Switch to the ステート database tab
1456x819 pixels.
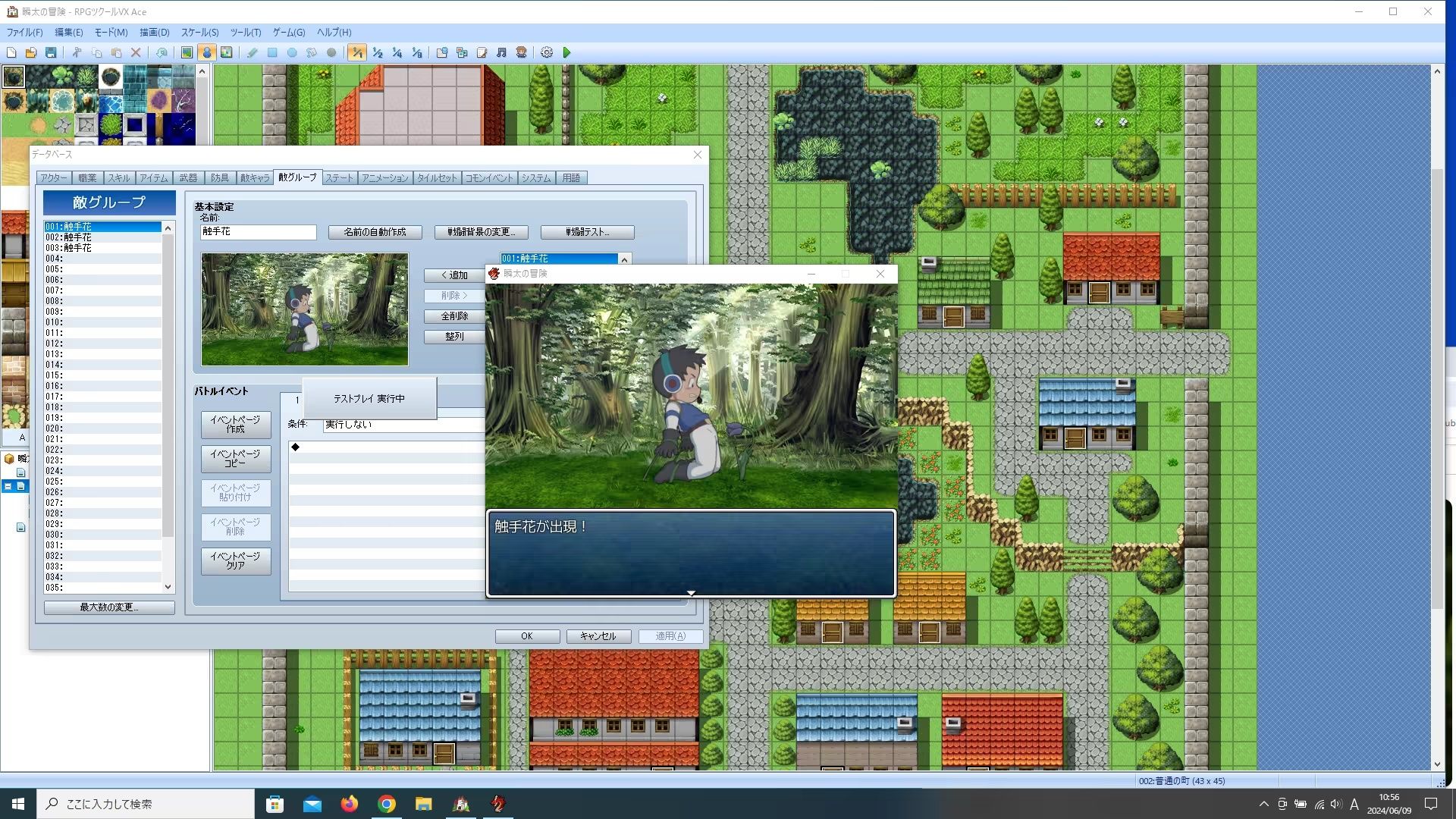pyautogui.click(x=339, y=178)
